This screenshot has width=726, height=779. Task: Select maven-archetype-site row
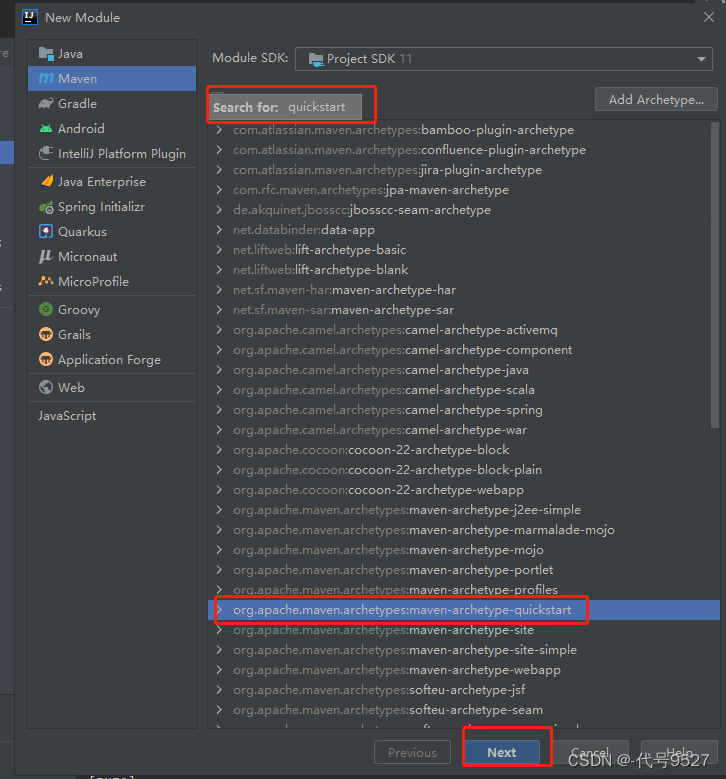464,630
